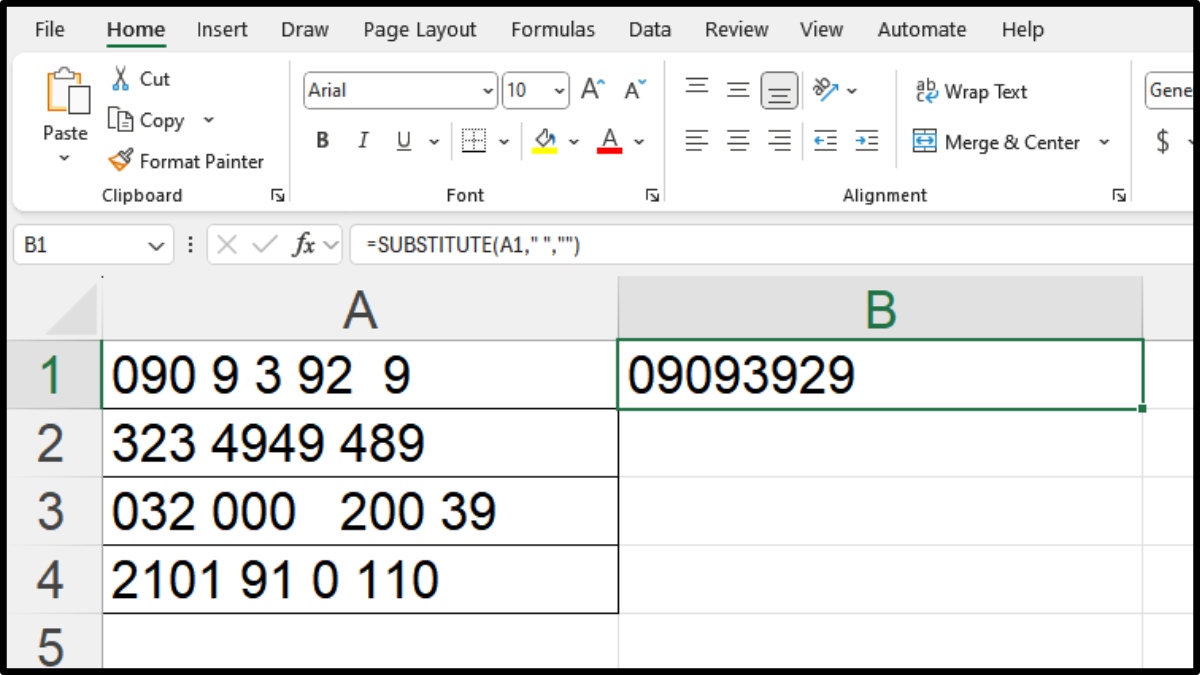Click the Copy icon
Screen dimensions: 1200x675
[120, 120]
